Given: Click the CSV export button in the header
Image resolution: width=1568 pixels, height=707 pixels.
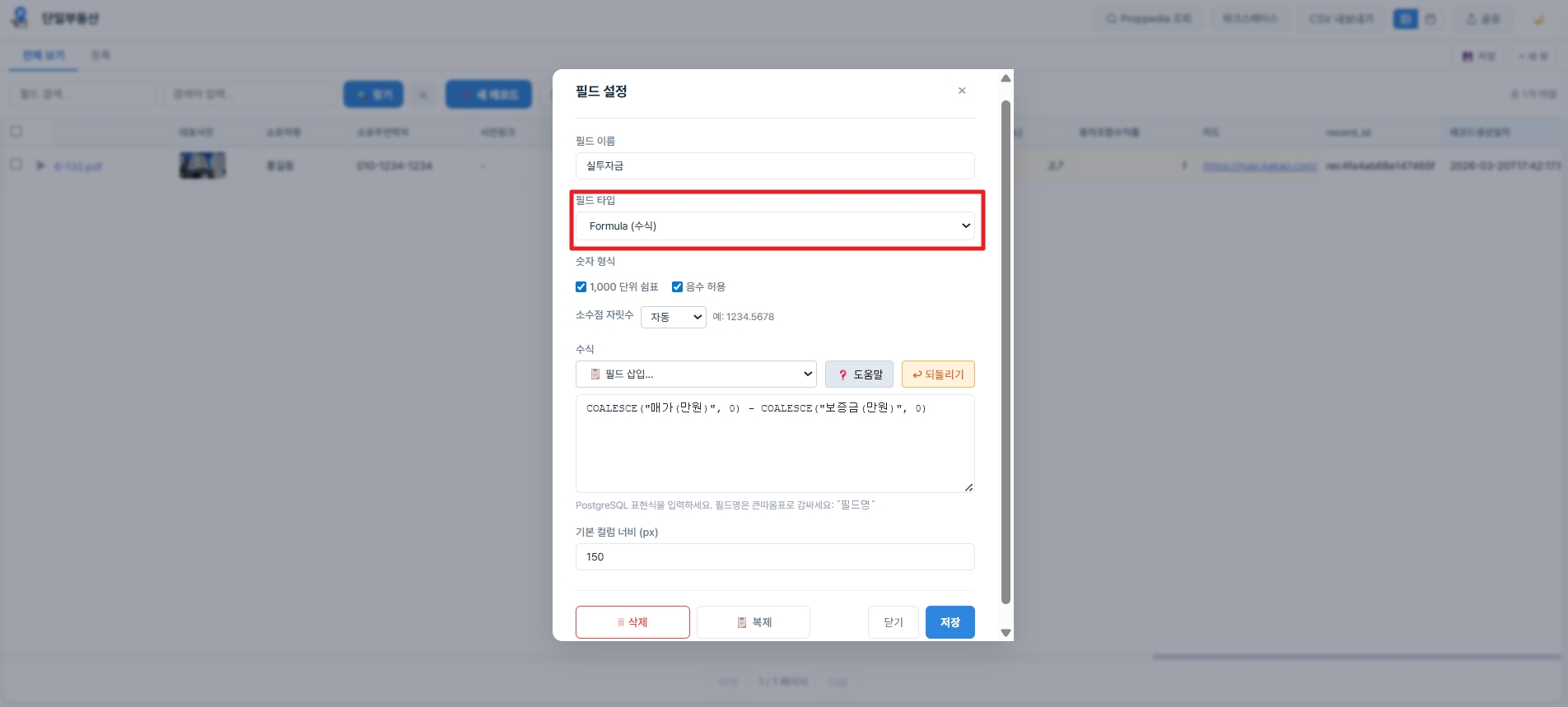Looking at the screenshot, I should click(x=1341, y=19).
